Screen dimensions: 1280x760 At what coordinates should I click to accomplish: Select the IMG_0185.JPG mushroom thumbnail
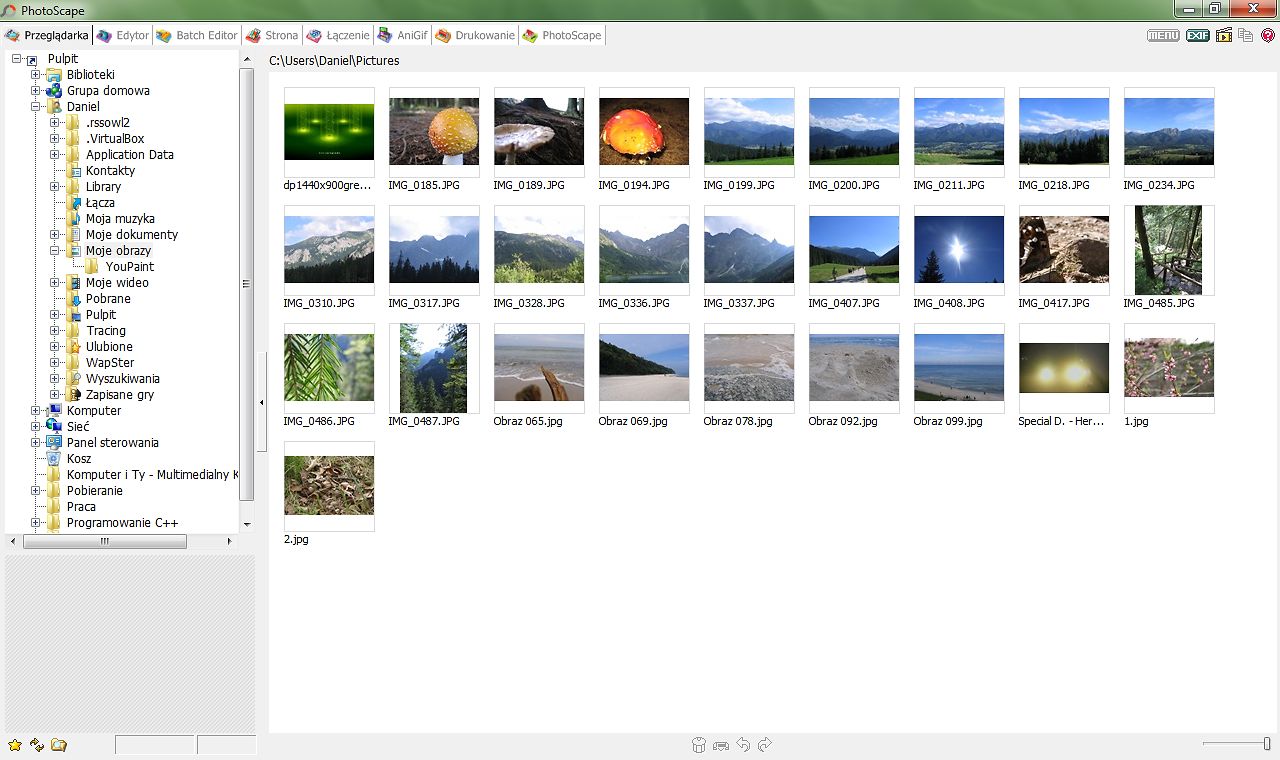pyautogui.click(x=434, y=132)
